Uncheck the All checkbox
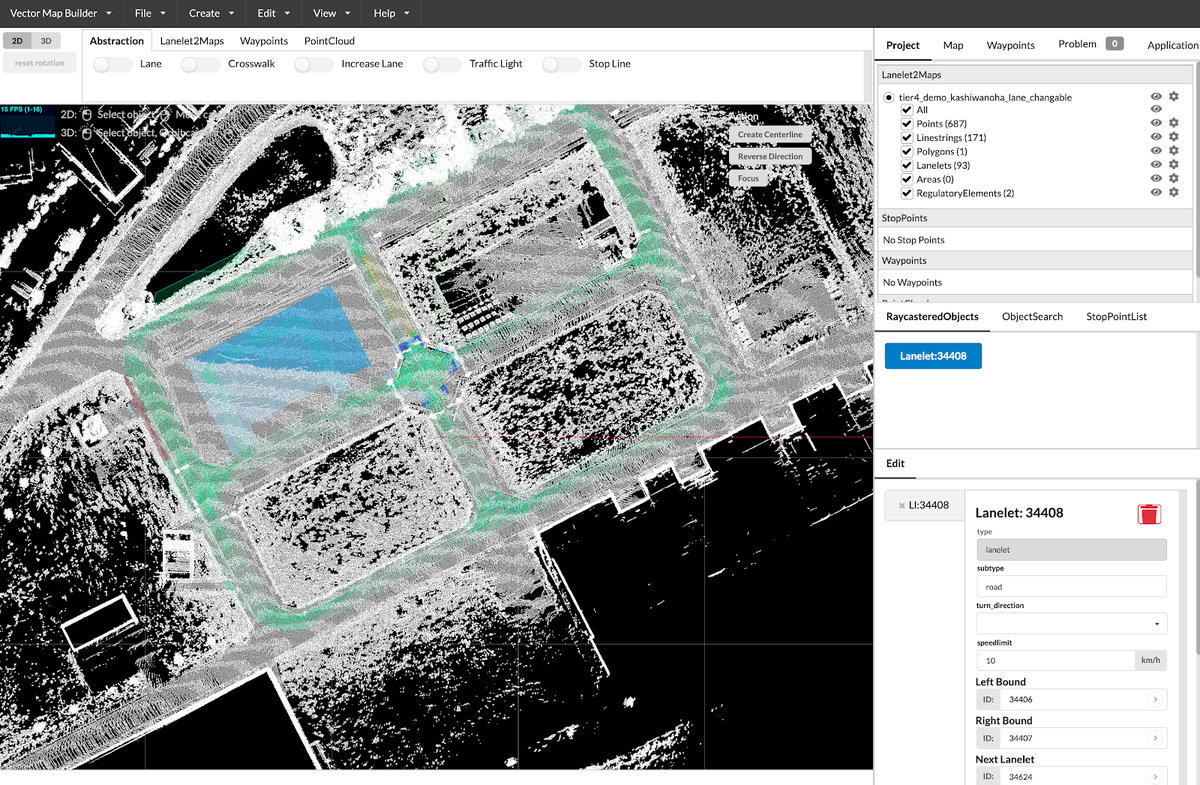This screenshot has width=1200, height=785. 907,110
